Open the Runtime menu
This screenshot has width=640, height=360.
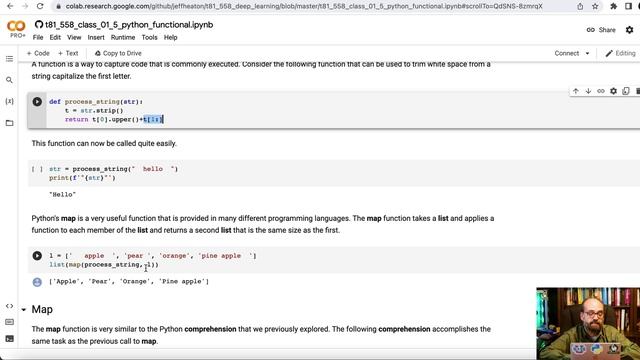(123, 37)
